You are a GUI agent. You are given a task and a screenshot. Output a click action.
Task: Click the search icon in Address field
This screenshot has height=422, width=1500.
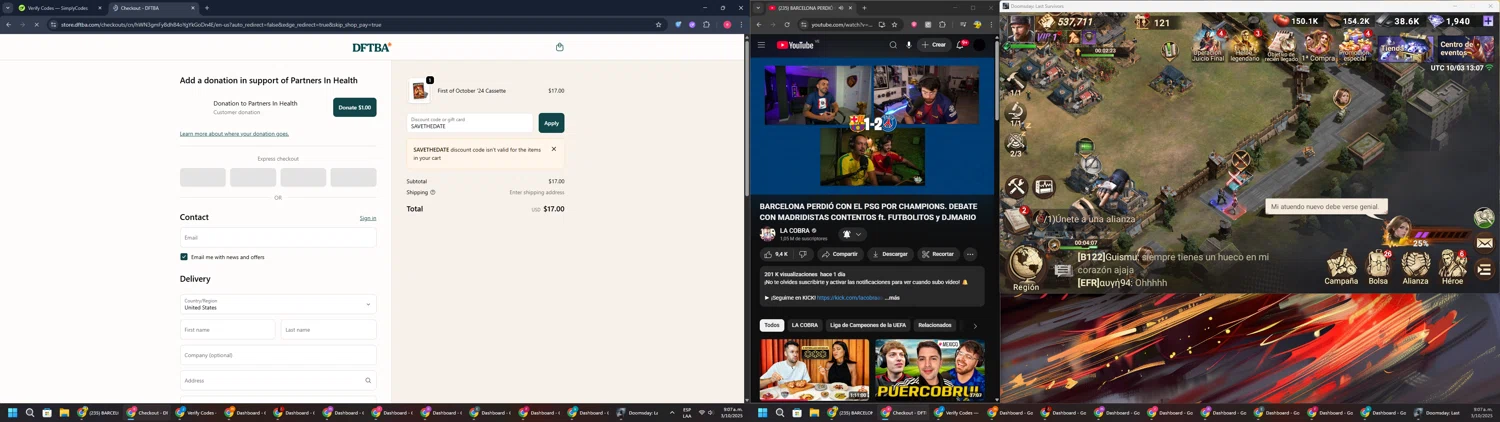368,380
